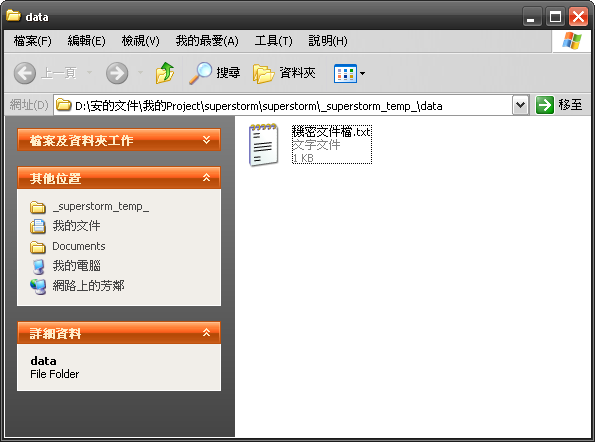Open Forward button history dropdown arrow
This screenshot has height=442, width=595.
pos(140,72)
